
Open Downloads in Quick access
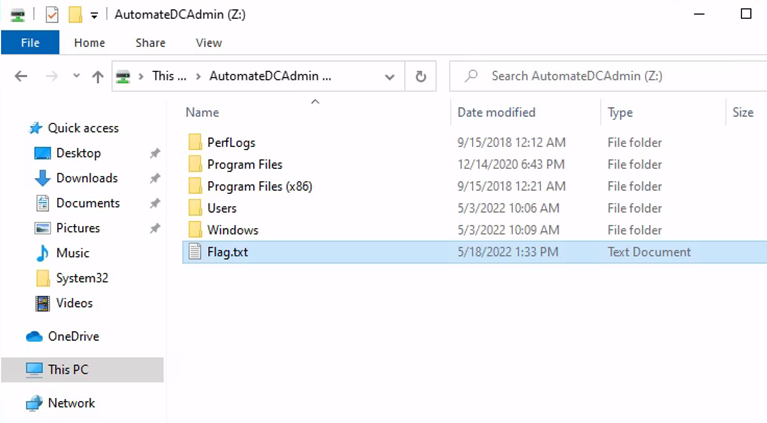point(86,178)
